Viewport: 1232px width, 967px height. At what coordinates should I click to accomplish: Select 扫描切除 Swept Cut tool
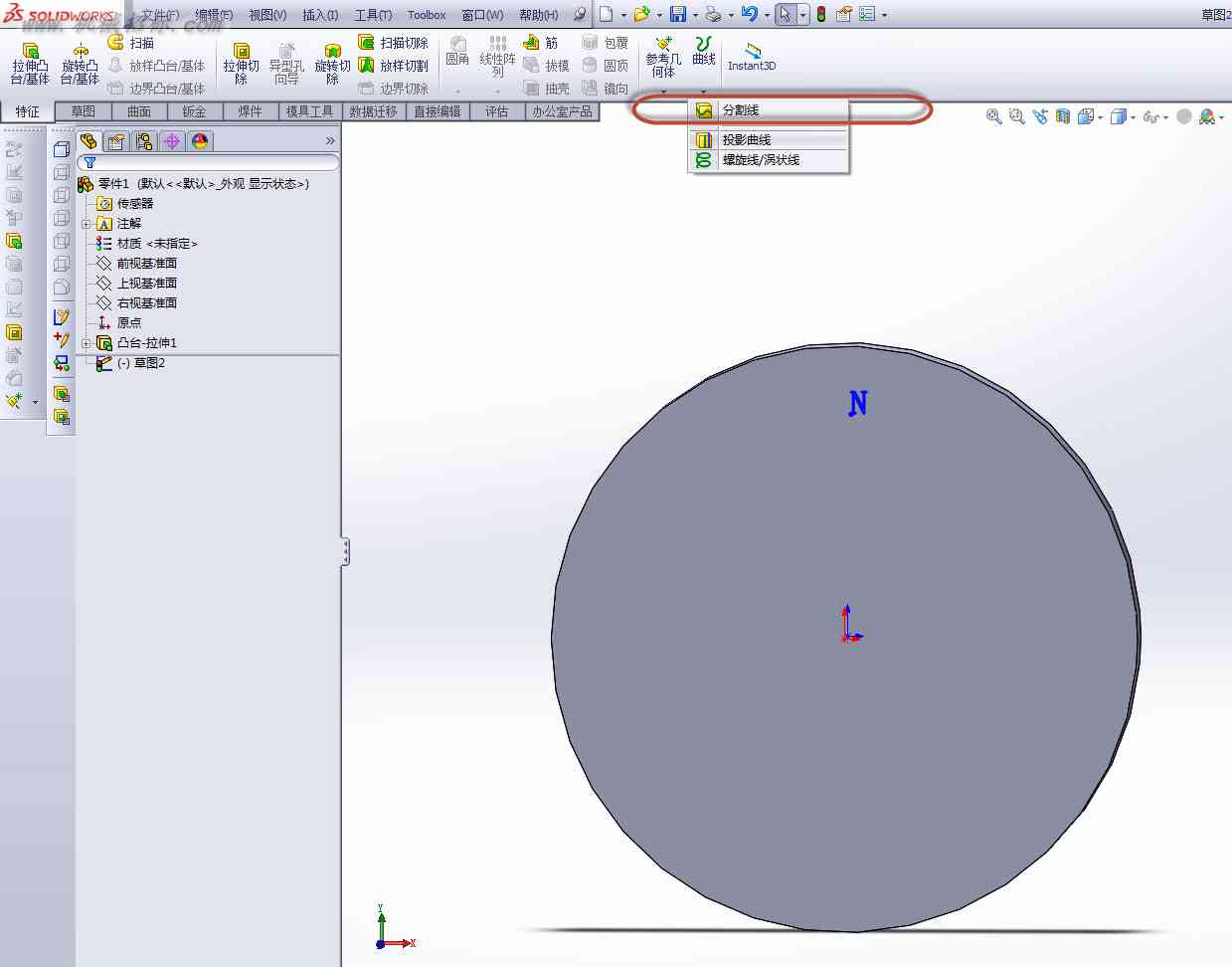pyautogui.click(x=393, y=43)
